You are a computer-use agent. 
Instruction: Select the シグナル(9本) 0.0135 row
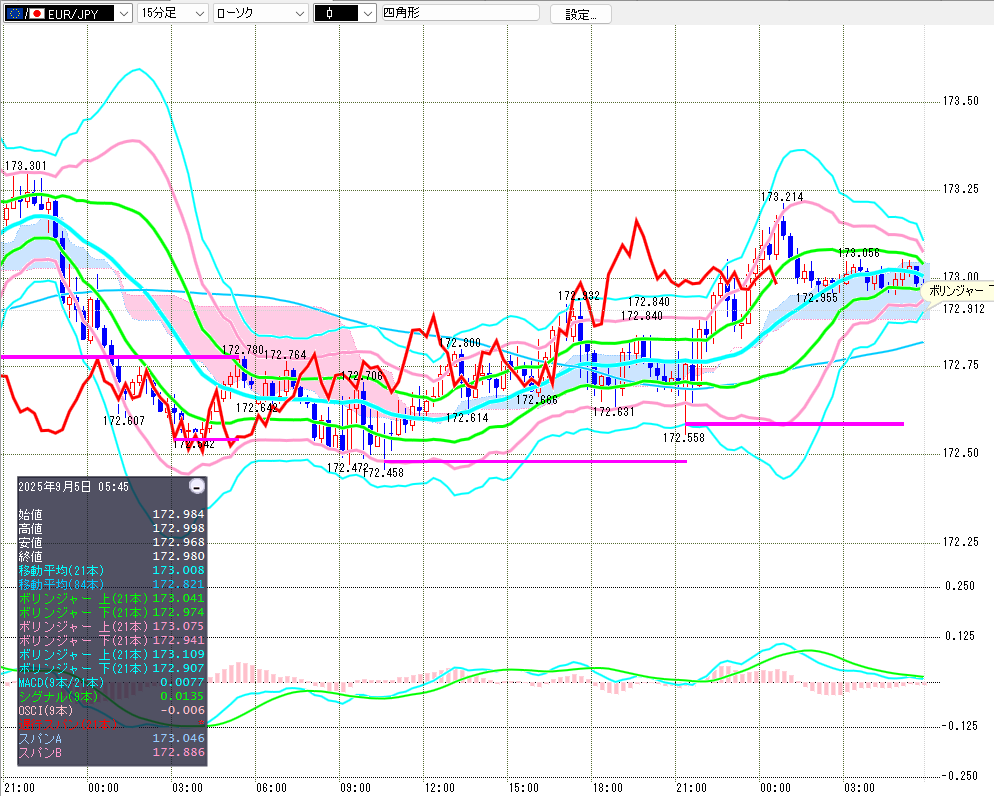pyautogui.click(x=112, y=696)
